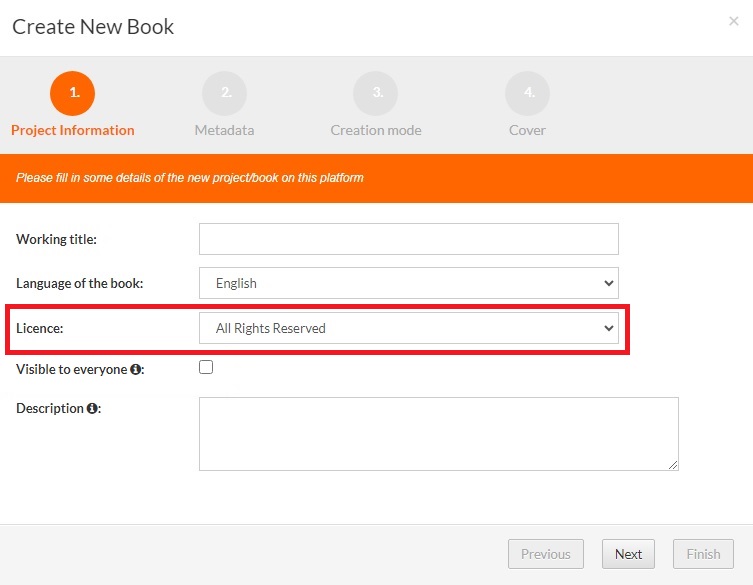
Task: Click the Description box resize handle
Action: [673, 464]
